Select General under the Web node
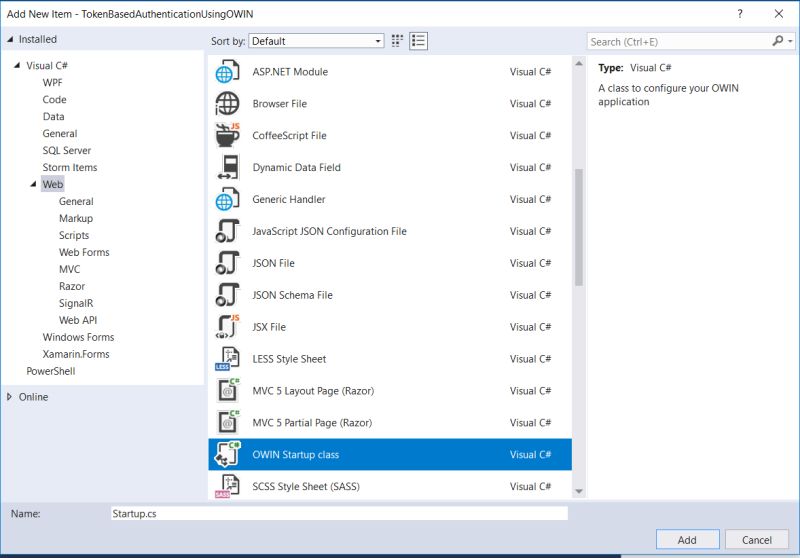The height and width of the screenshot is (558, 800). point(76,201)
